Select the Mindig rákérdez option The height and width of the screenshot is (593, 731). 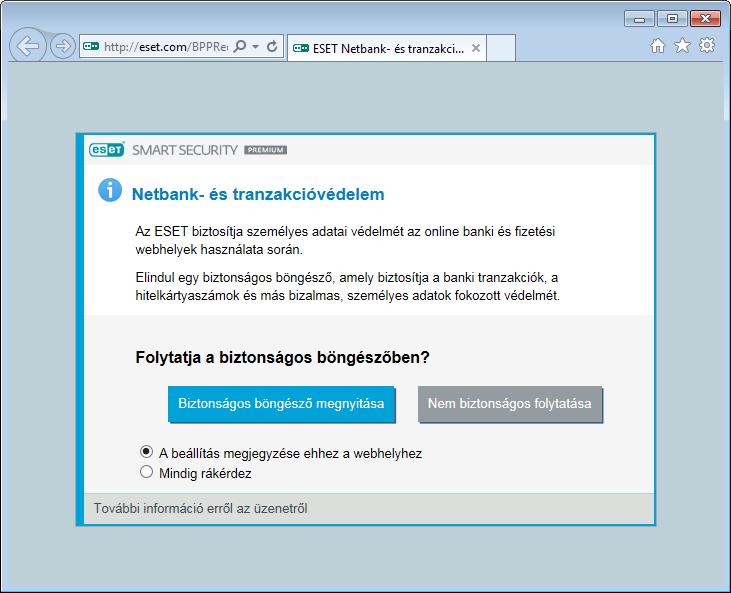[146, 472]
